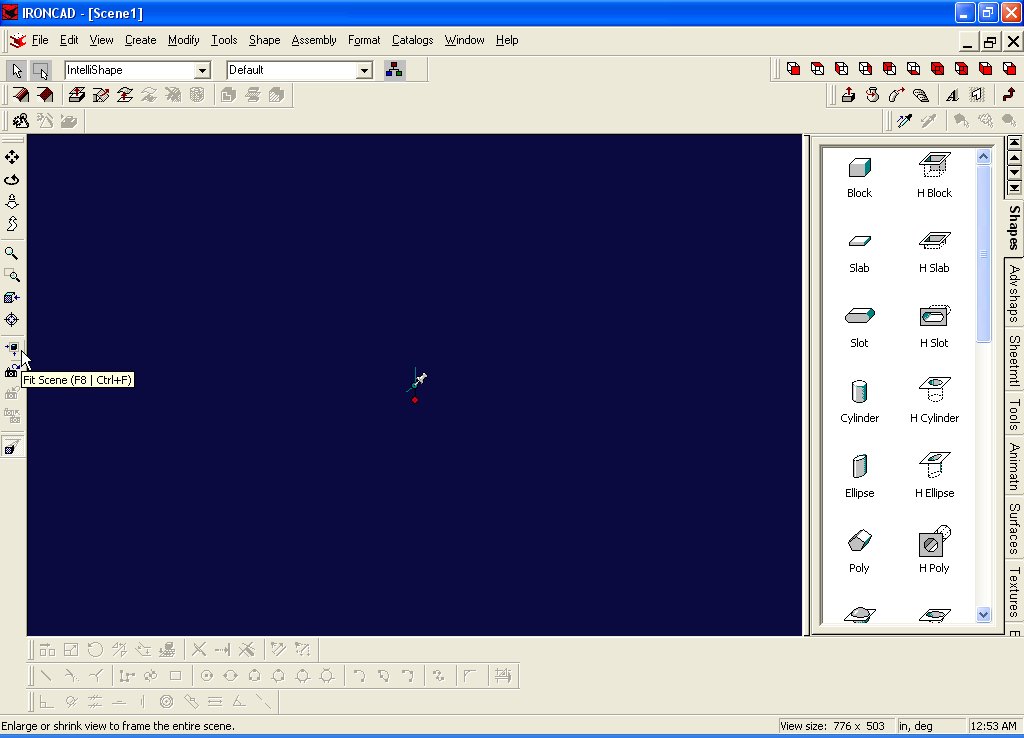Activate the Walk camera tool
The image size is (1024, 738).
(12, 201)
